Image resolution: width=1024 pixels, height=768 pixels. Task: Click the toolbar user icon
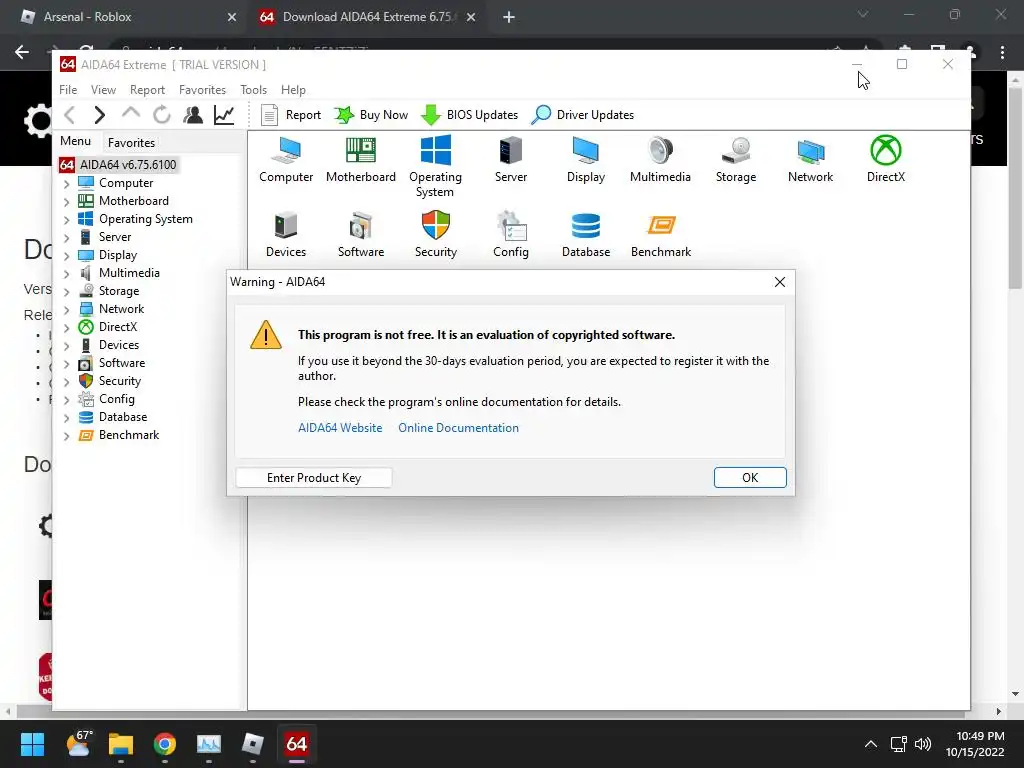[x=193, y=115]
